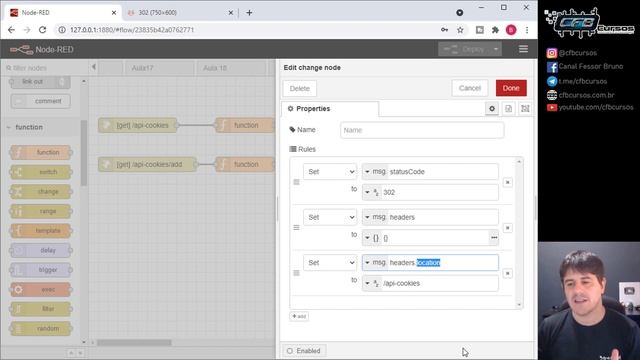Open node settings gear icon in Properties
640x360 pixels.
point(492,109)
